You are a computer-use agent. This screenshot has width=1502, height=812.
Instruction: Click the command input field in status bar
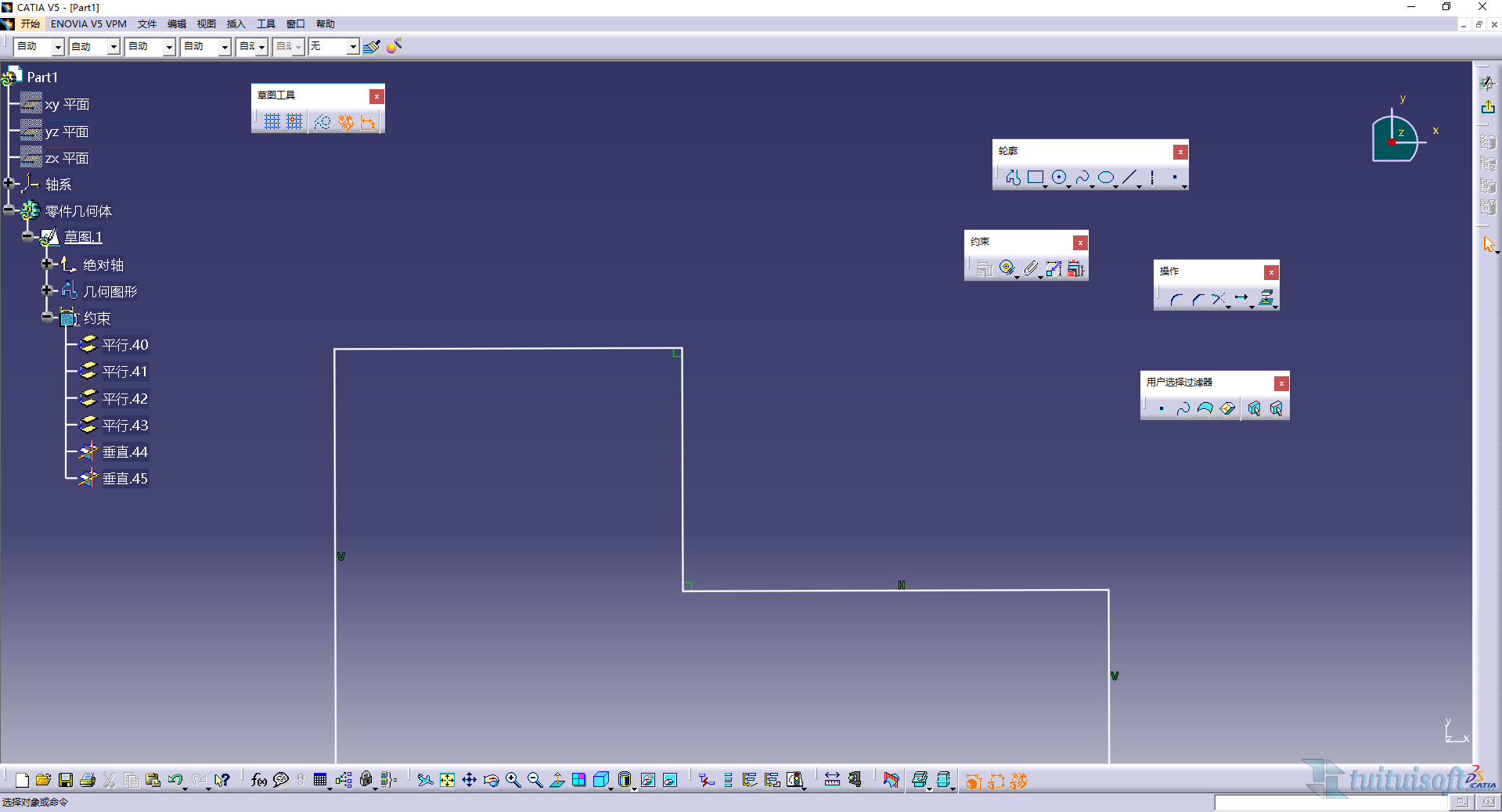pyautogui.click(x=1330, y=803)
